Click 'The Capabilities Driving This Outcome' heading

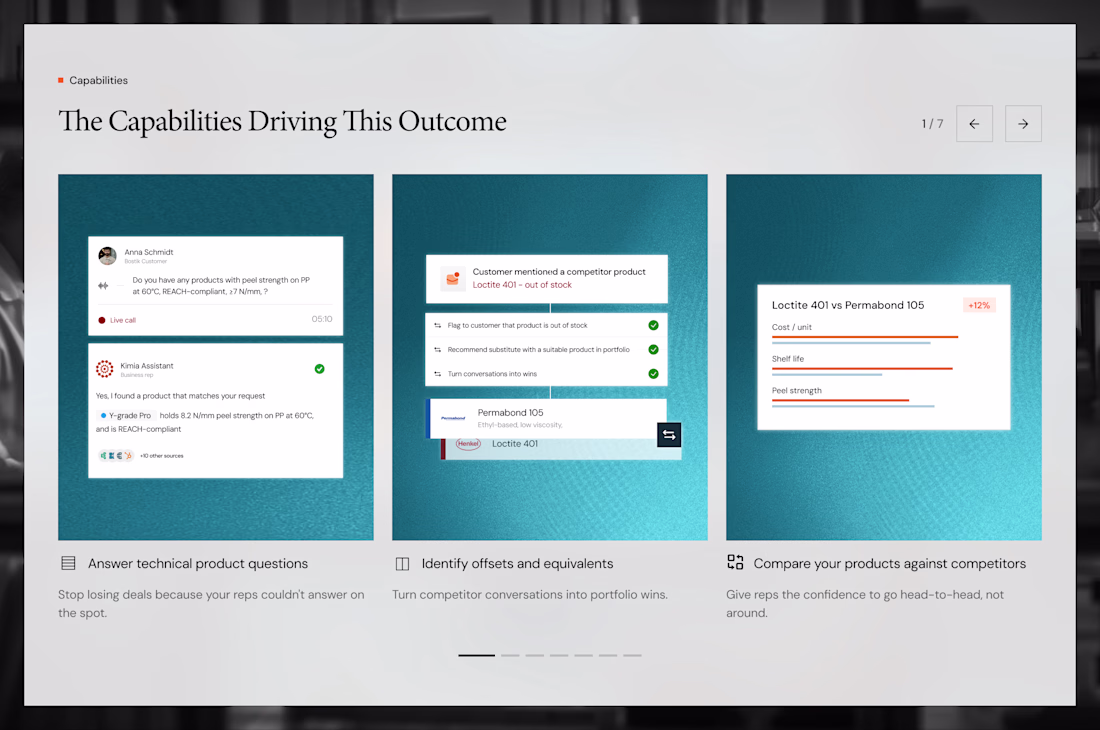[282, 121]
